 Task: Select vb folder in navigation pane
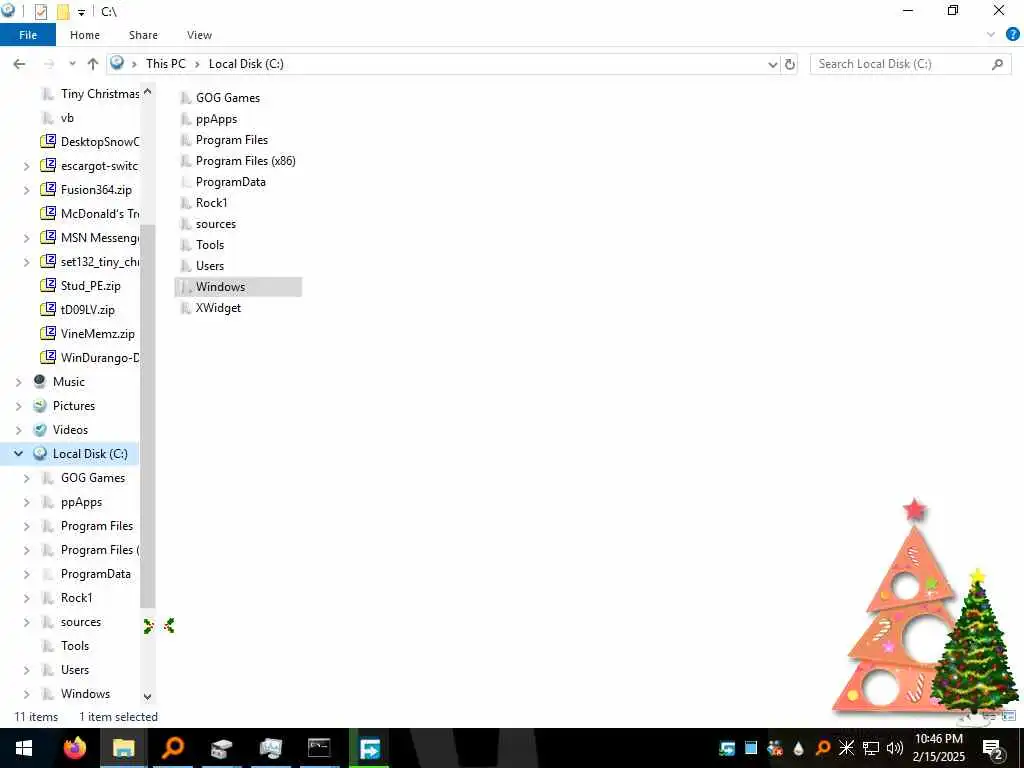tap(67, 118)
